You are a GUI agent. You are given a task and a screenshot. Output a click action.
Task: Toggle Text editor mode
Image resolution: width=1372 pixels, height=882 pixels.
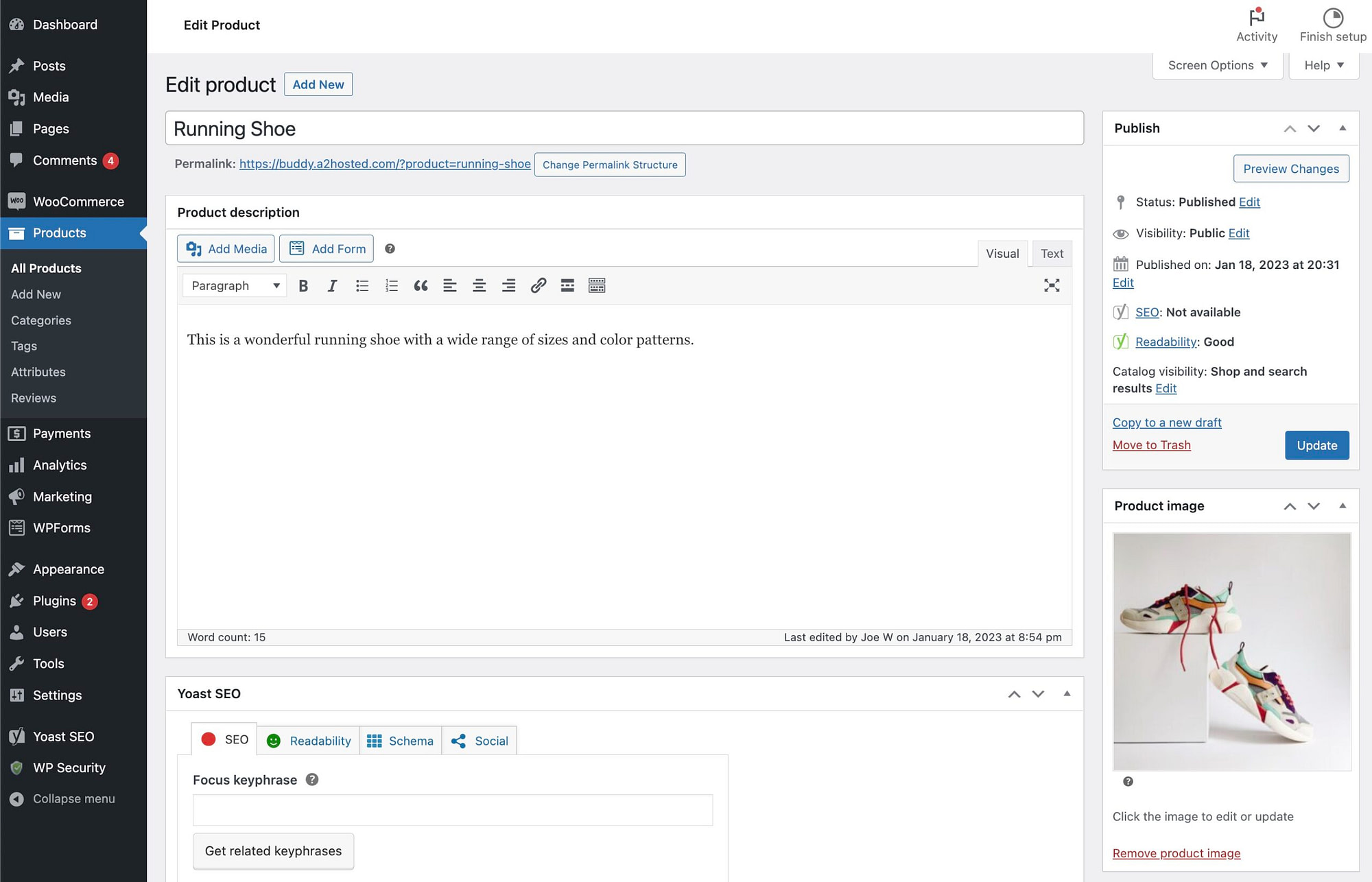[x=1051, y=252]
